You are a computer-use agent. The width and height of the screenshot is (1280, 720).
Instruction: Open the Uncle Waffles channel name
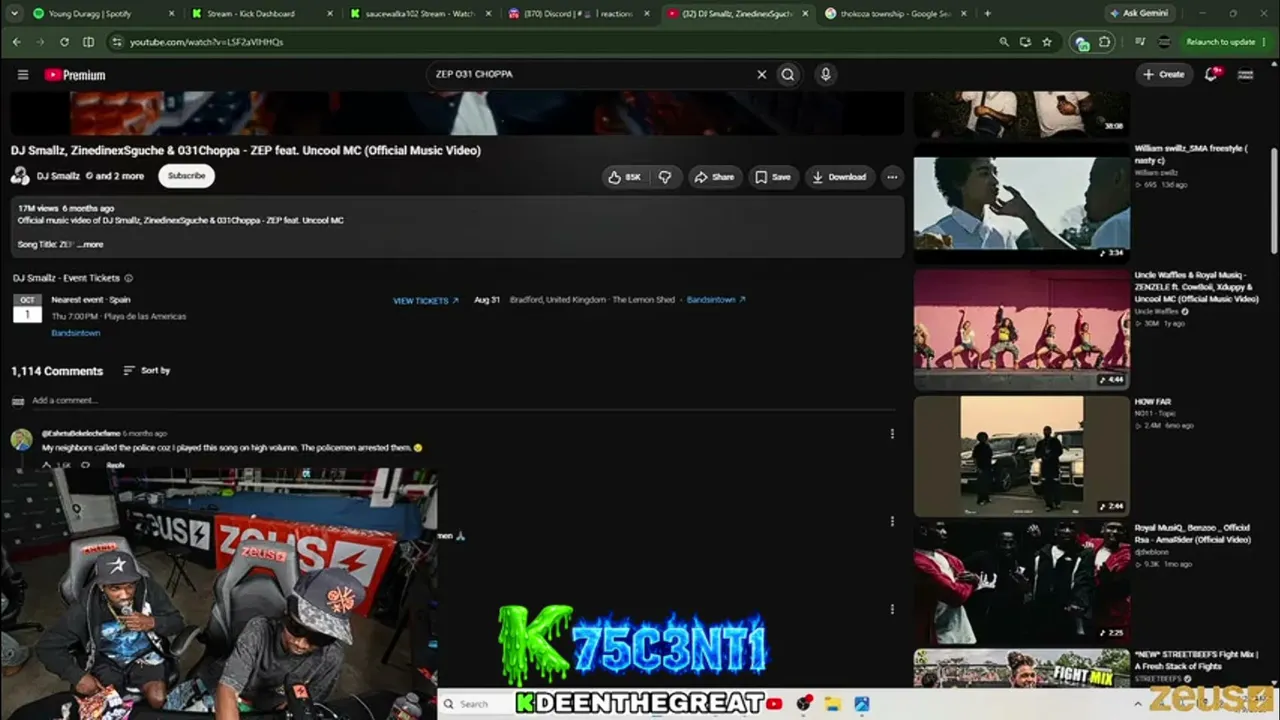[x=1156, y=312]
